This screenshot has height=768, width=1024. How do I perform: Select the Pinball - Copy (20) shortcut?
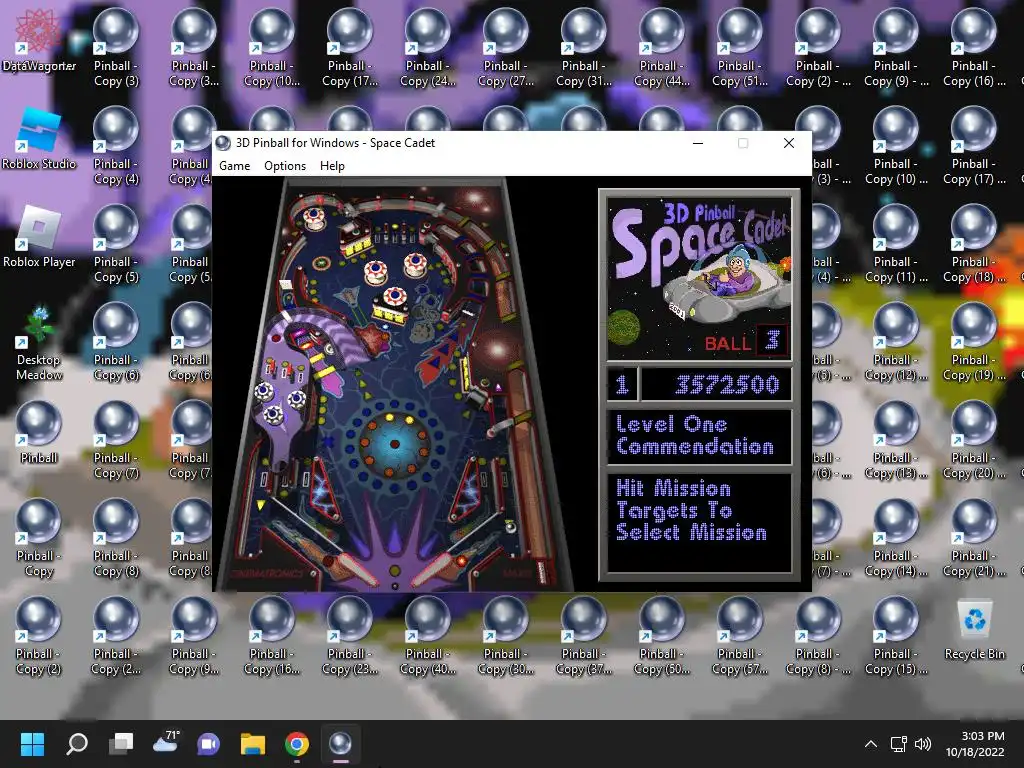click(973, 440)
